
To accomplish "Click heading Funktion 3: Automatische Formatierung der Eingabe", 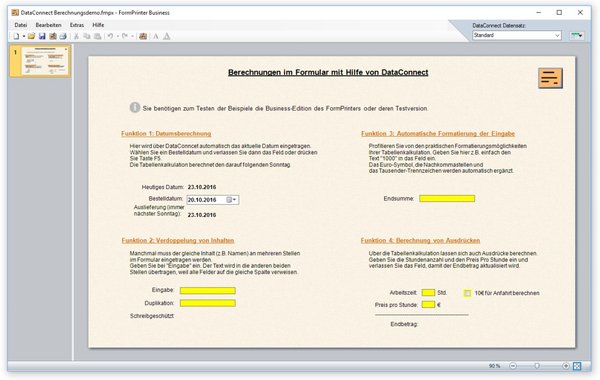I will pyautogui.click(x=438, y=134).
